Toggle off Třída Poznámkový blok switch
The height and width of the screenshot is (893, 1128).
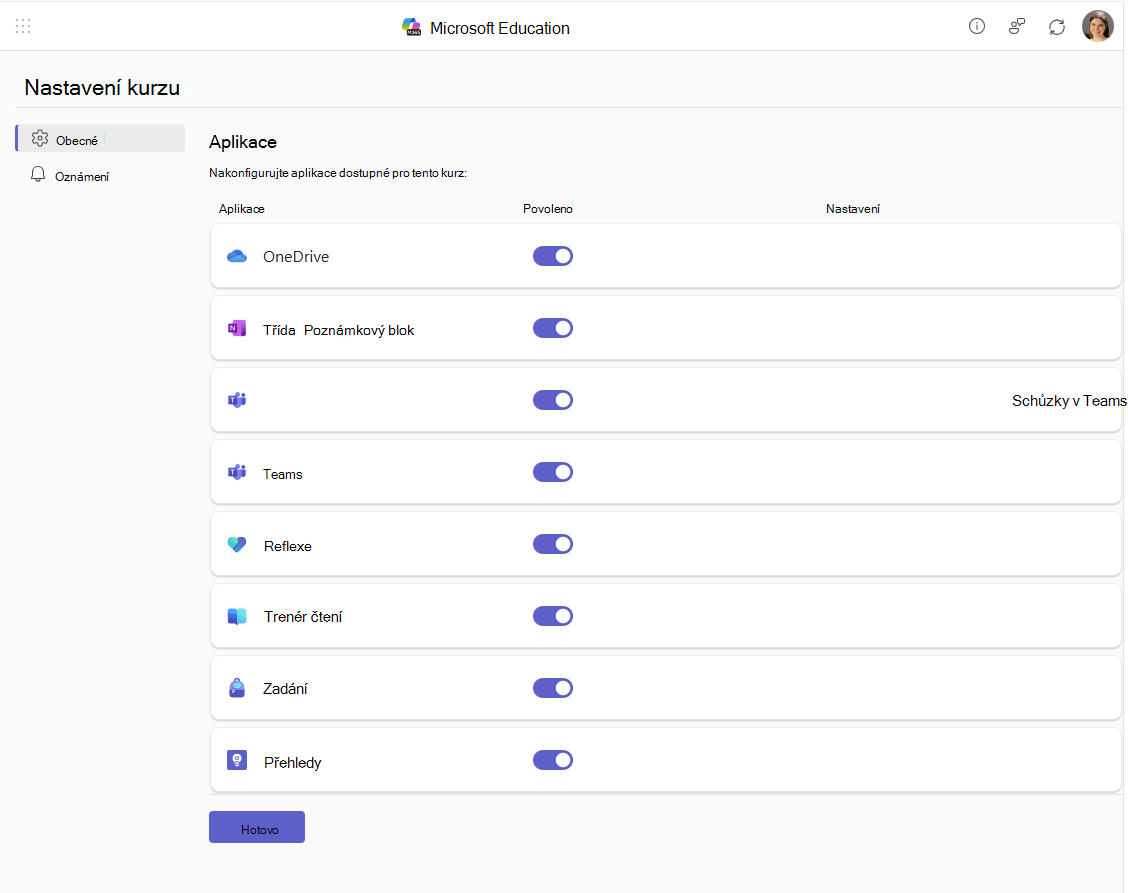[552, 328]
